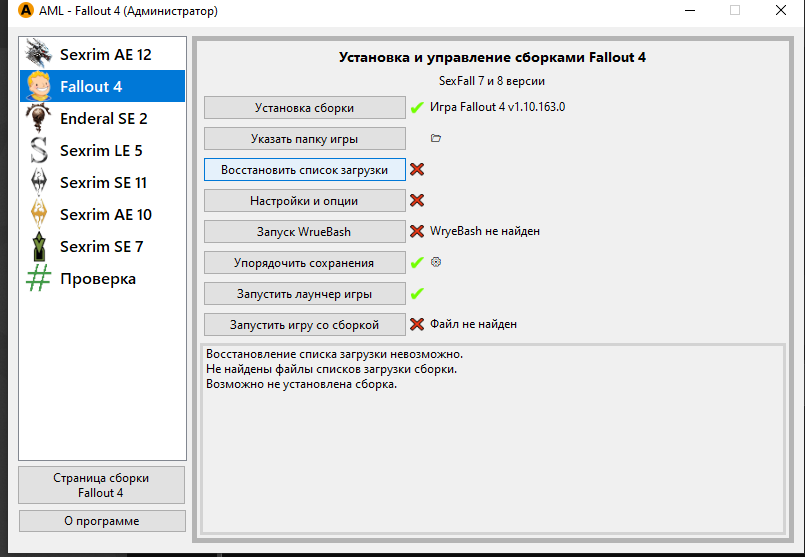Image resolution: width=805 pixels, height=557 pixels.
Task: Click the green hash Проверка icon
Action: [x=39, y=278]
